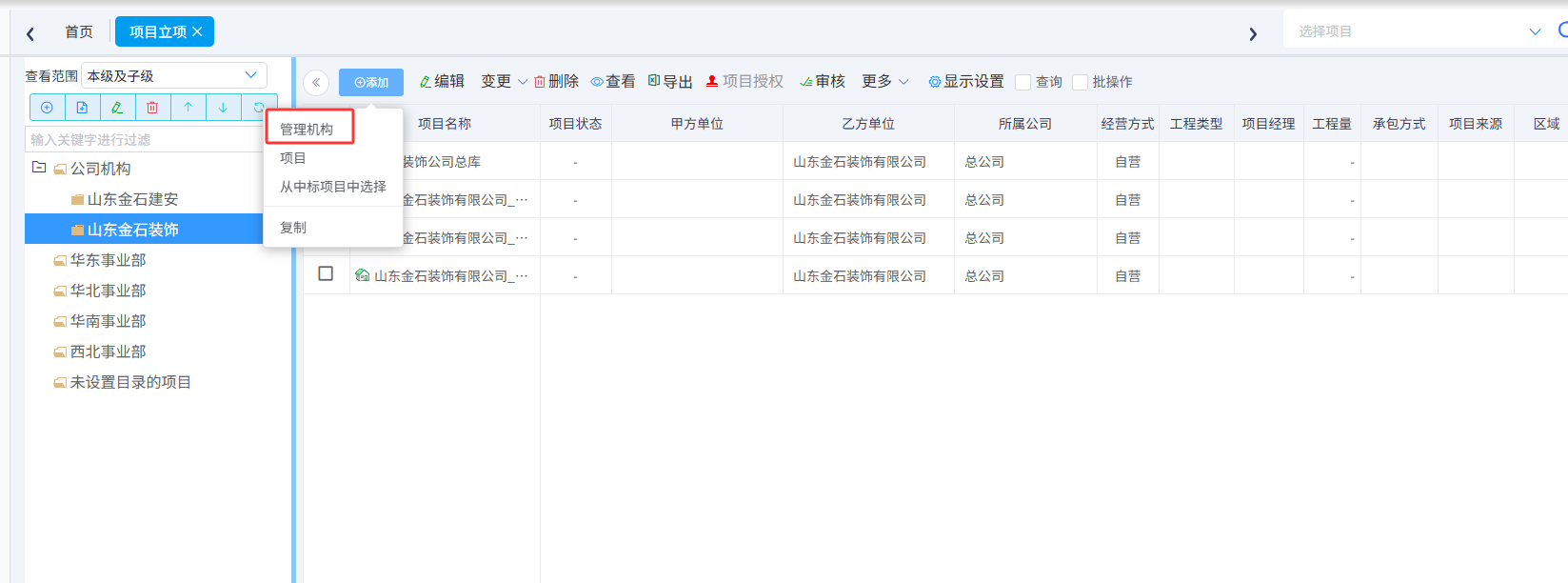1568x583 pixels.
Task: Click the 项目来源 column header
Action: 1476,124
